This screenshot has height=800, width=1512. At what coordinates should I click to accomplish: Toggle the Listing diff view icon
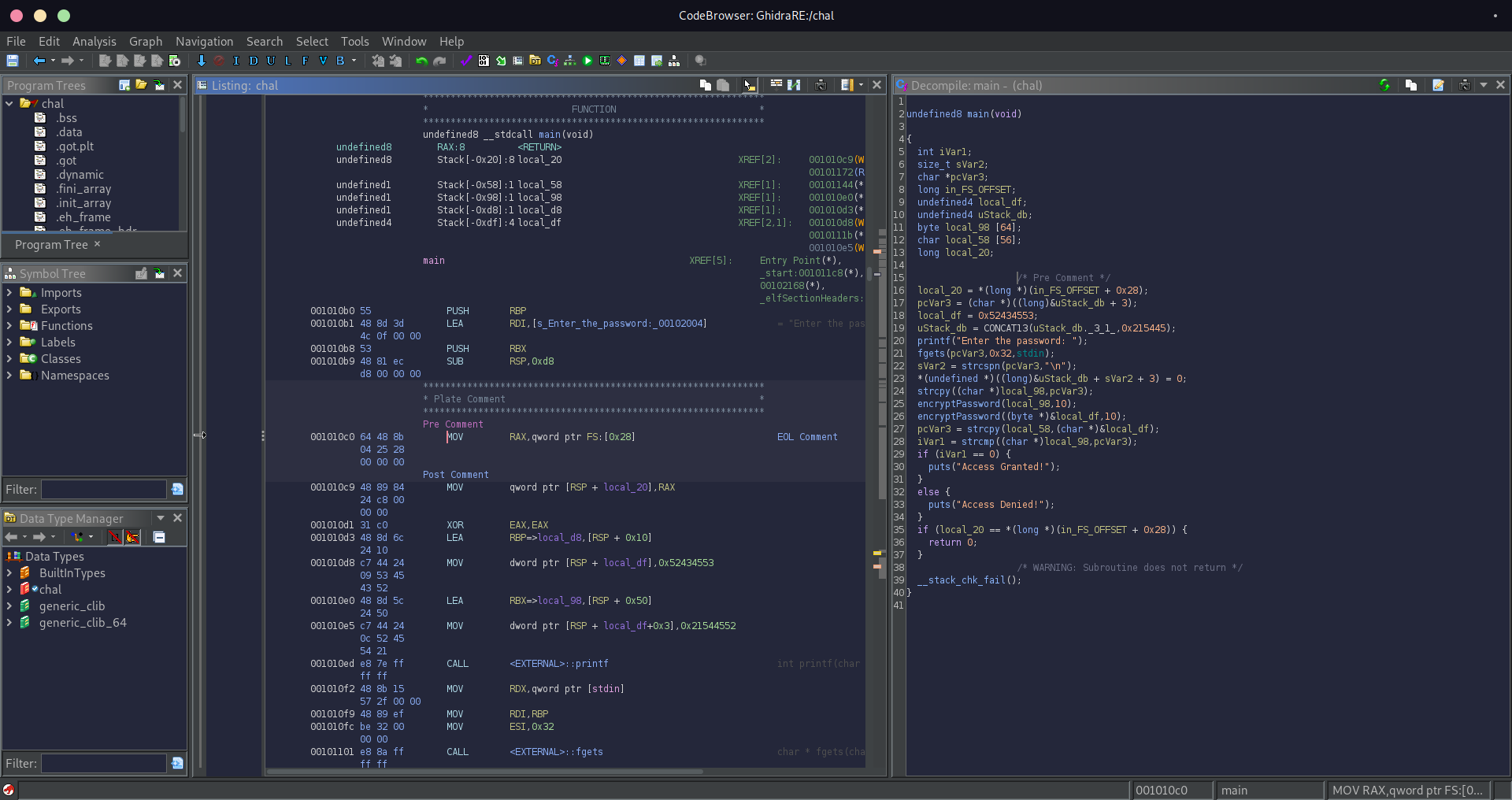point(794,85)
